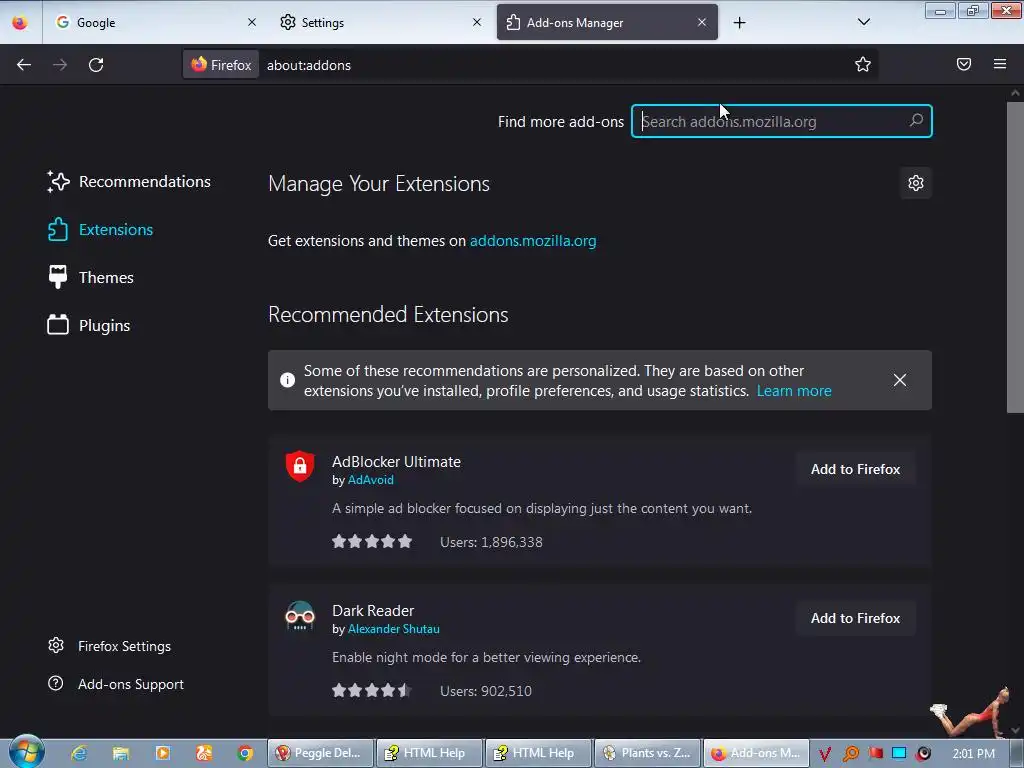Click the AdBlocker Ultimate shield icon
The height and width of the screenshot is (768, 1024).
coord(300,466)
